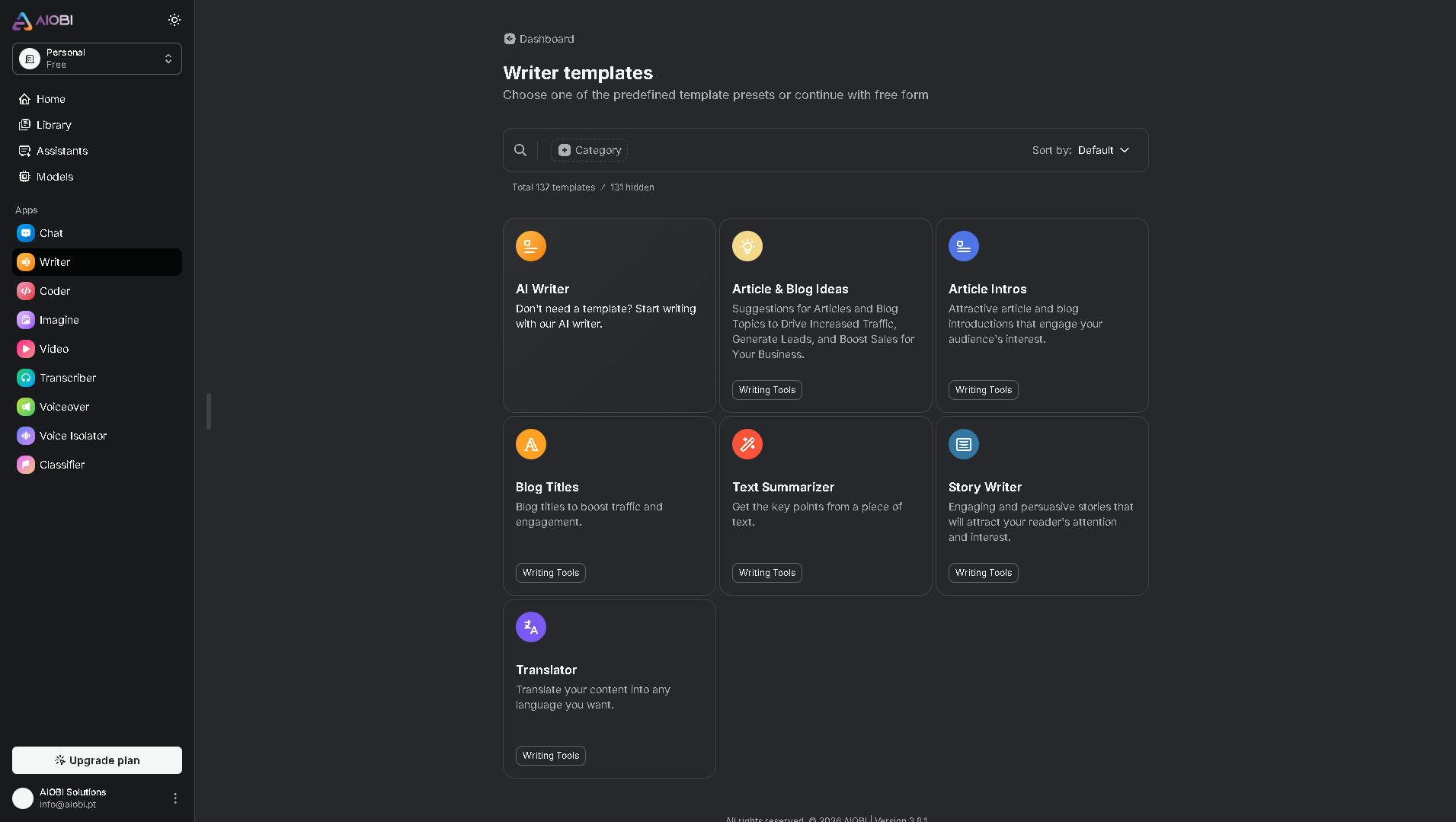Image resolution: width=1456 pixels, height=822 pixels.
Task: Go to the Library section
Action: [x=53, y=125]
